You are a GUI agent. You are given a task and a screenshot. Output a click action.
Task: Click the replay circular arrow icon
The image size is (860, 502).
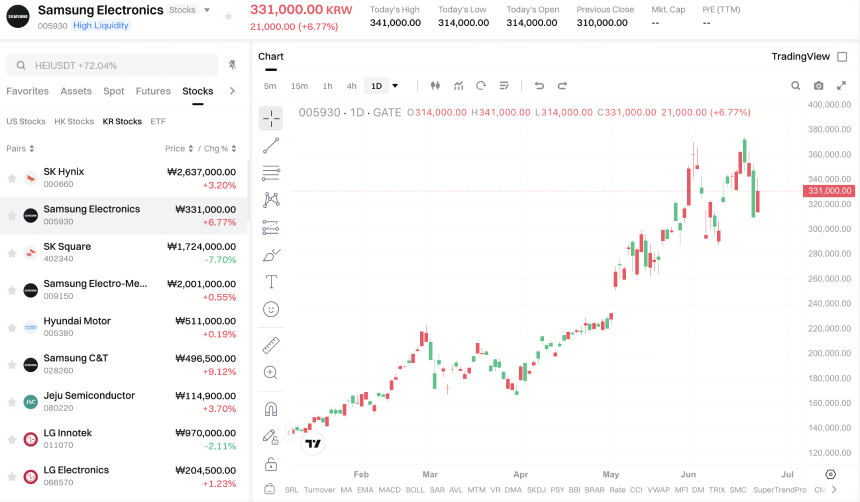(x=481, y=86)
